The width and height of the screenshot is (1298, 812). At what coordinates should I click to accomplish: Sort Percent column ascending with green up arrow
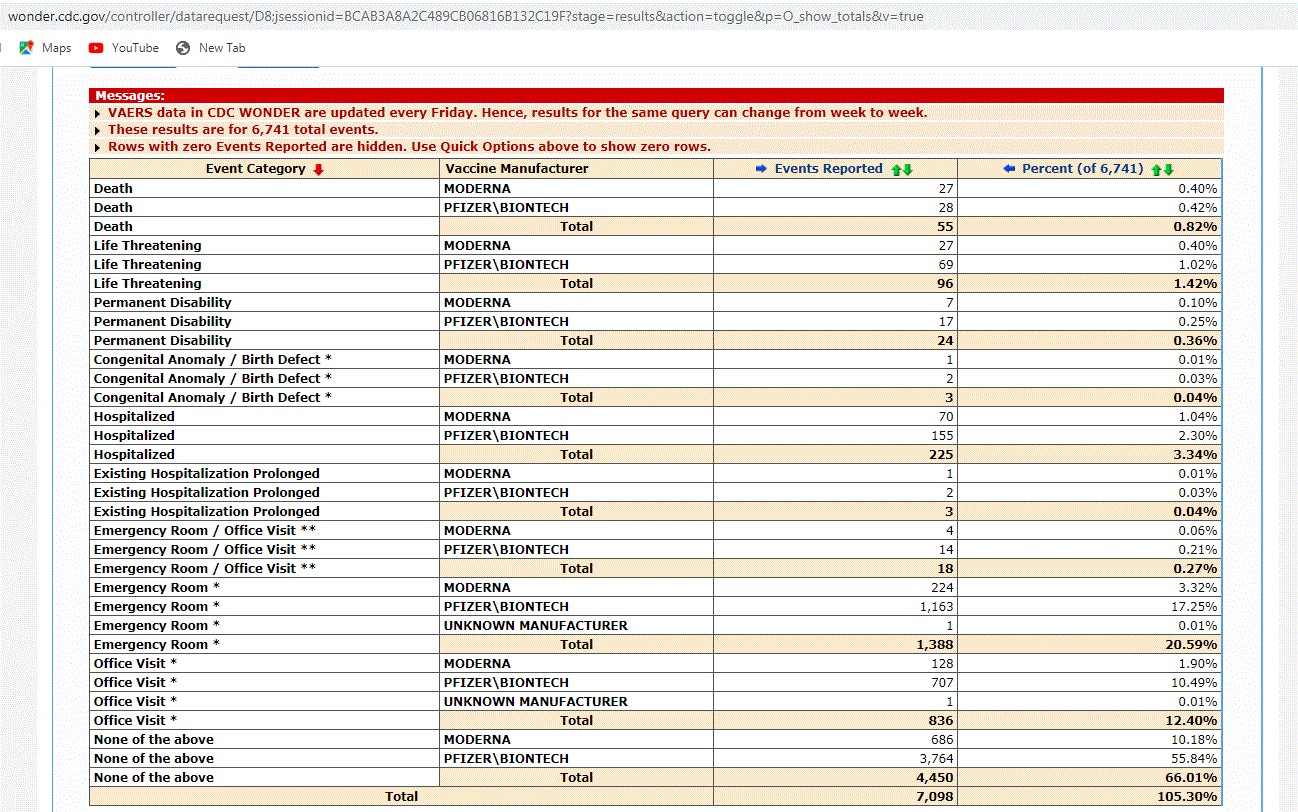coord(1157,169)
